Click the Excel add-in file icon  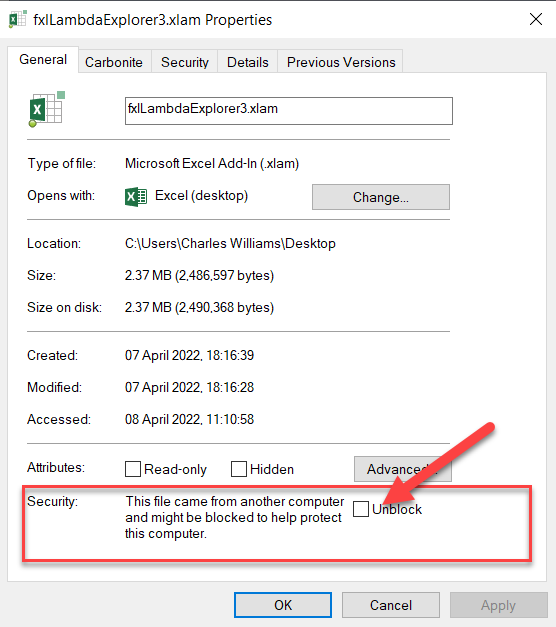pyautogui.click(x=46, y=109)
